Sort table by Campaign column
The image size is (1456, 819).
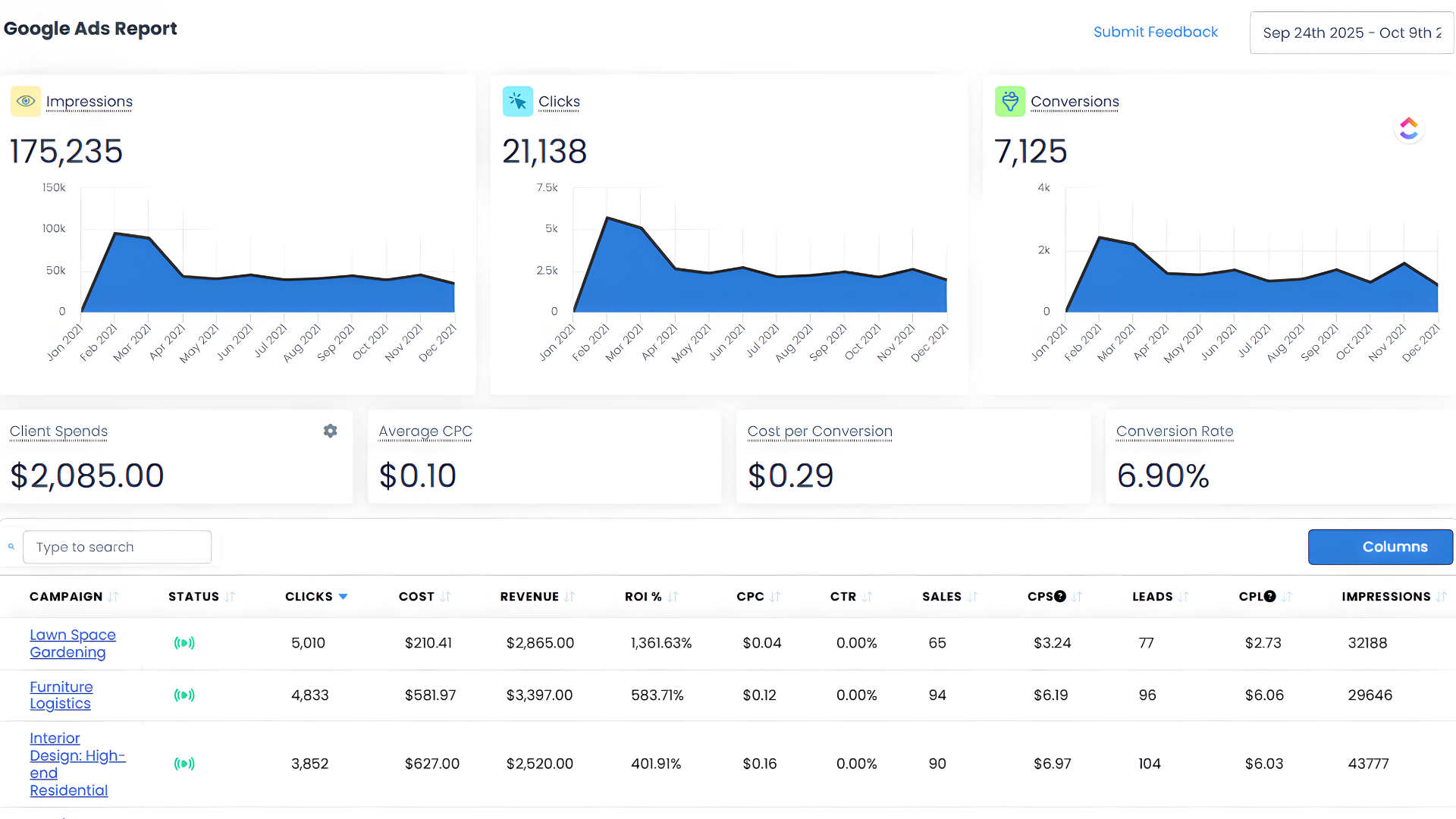[x=113, y=597]
